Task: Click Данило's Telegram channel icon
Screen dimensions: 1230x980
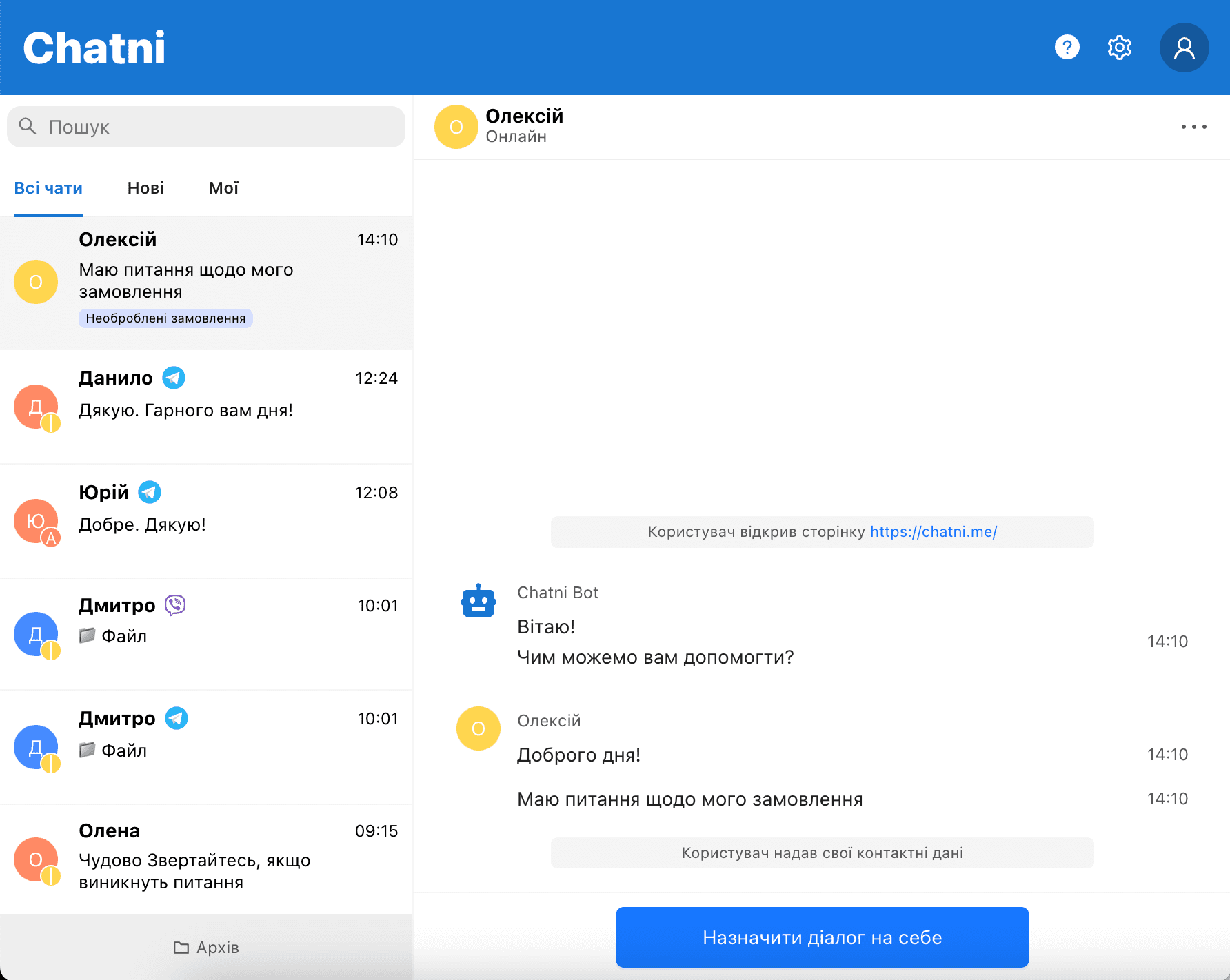Action: pos(174,378)
